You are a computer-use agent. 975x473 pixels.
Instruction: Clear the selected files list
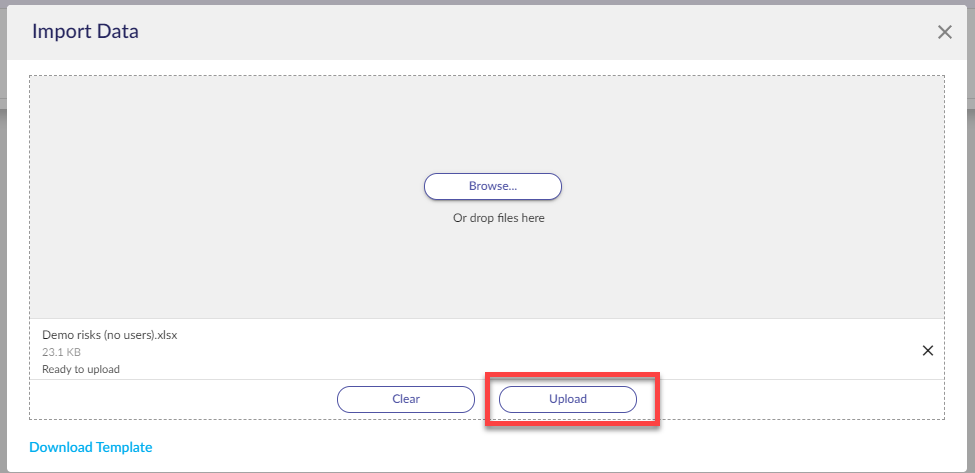pyautogui.click(x=405, y=399)
